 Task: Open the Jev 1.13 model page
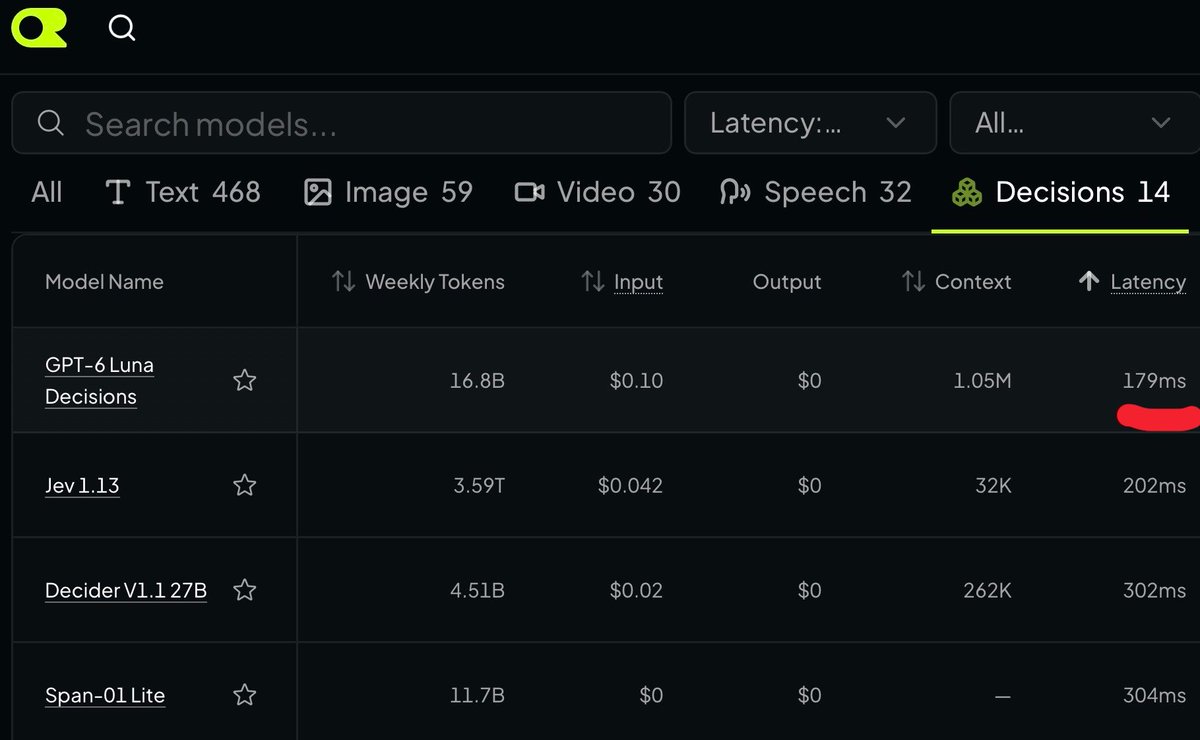point(82,486)
